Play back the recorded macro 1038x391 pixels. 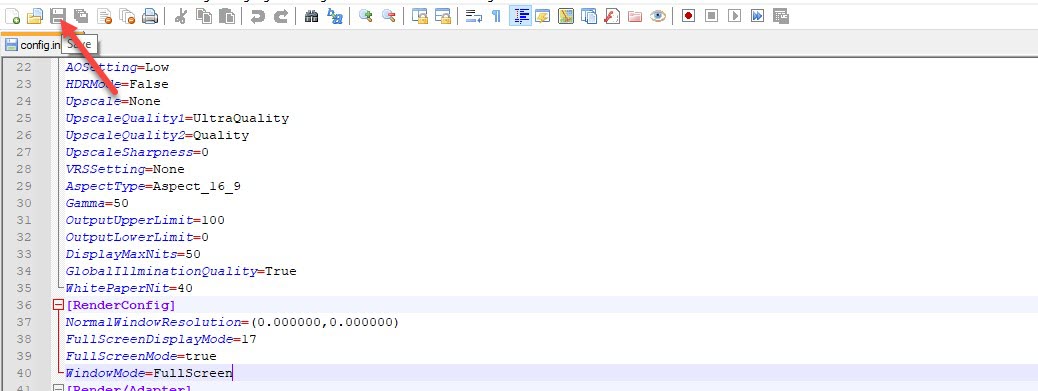(x=734, y=16)
